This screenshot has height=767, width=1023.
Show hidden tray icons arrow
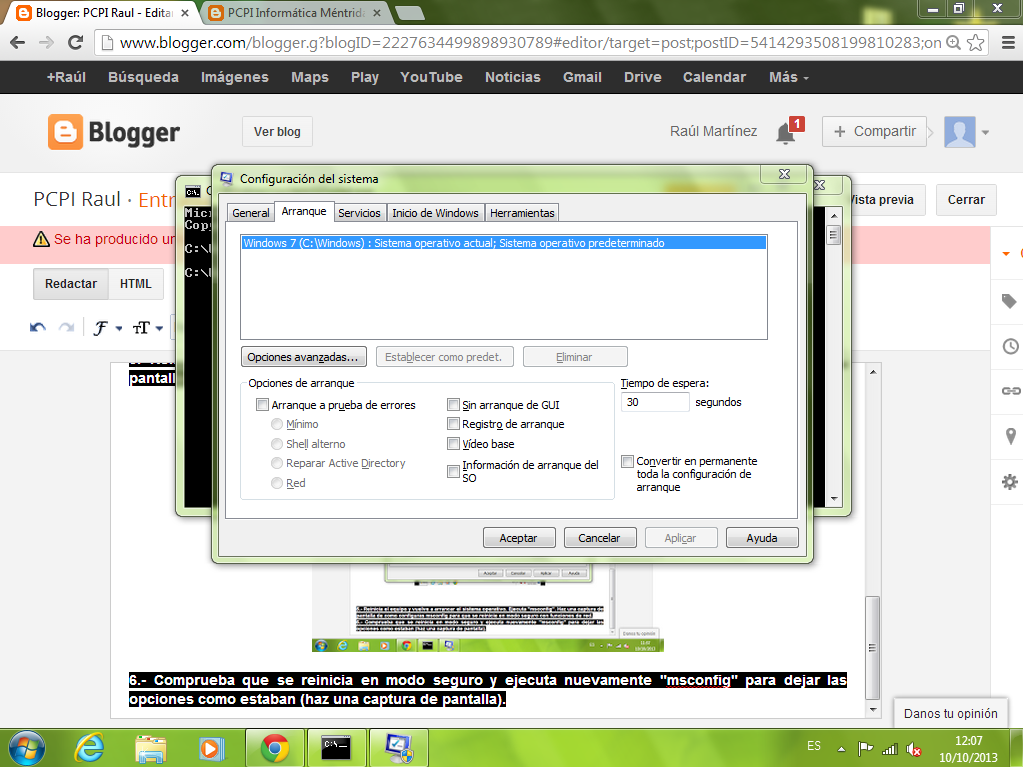coord(842,749)
